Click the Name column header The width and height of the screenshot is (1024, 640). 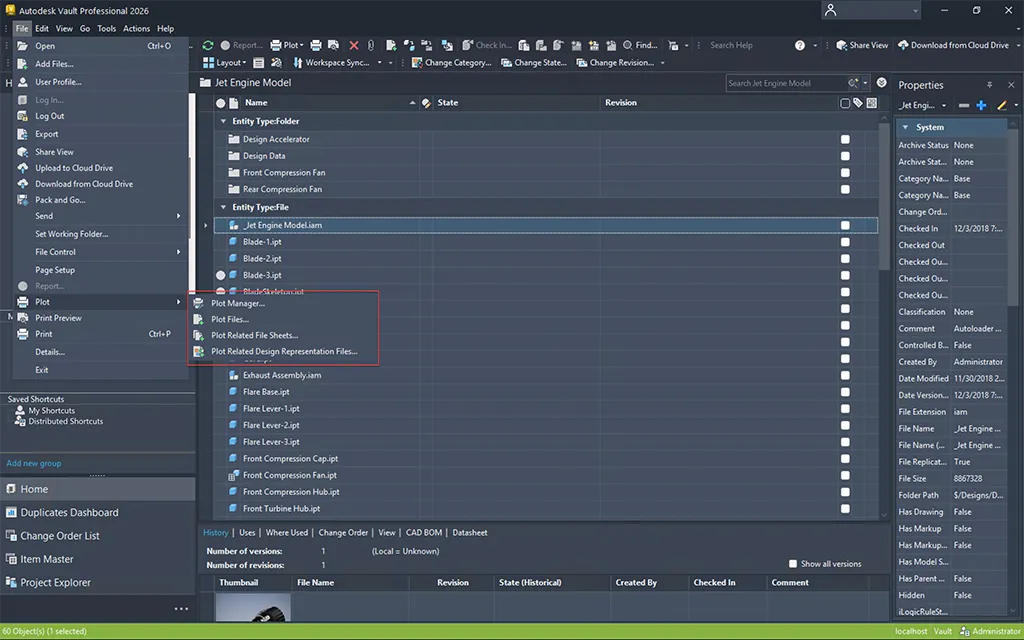click(329, 103)
